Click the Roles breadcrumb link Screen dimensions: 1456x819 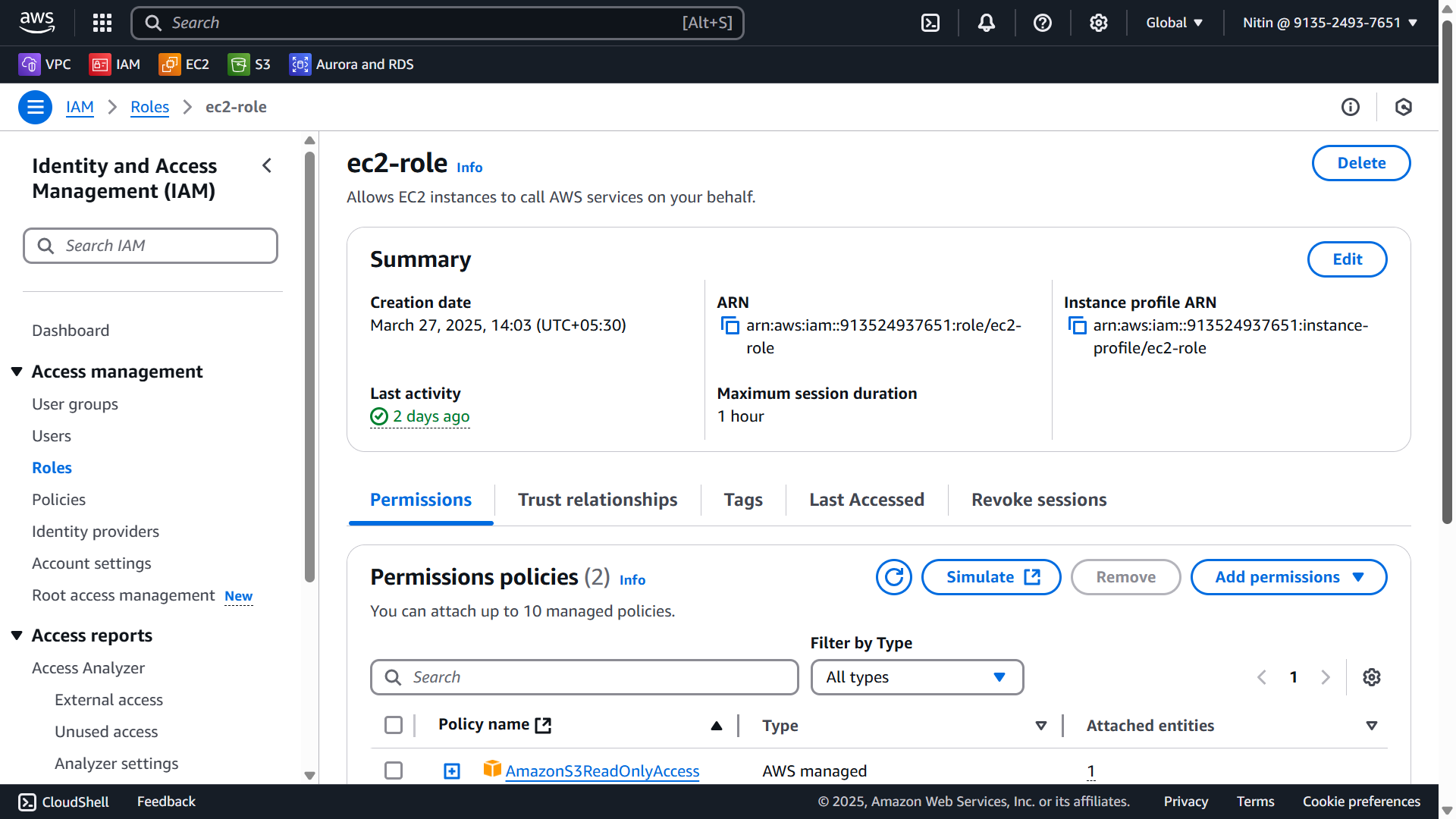[x=149, y=107]
